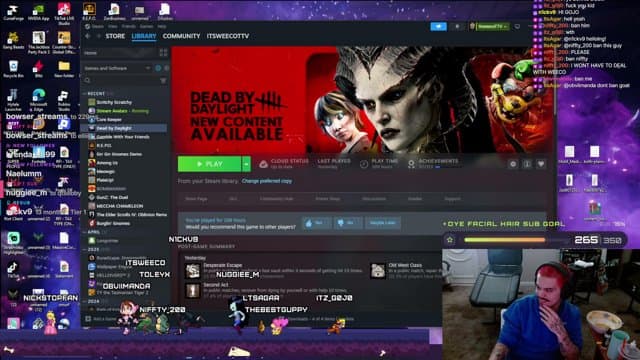Open the ITSWEECOTTV profile tab
Screen dimensions: 640x360
pos(228,36)
